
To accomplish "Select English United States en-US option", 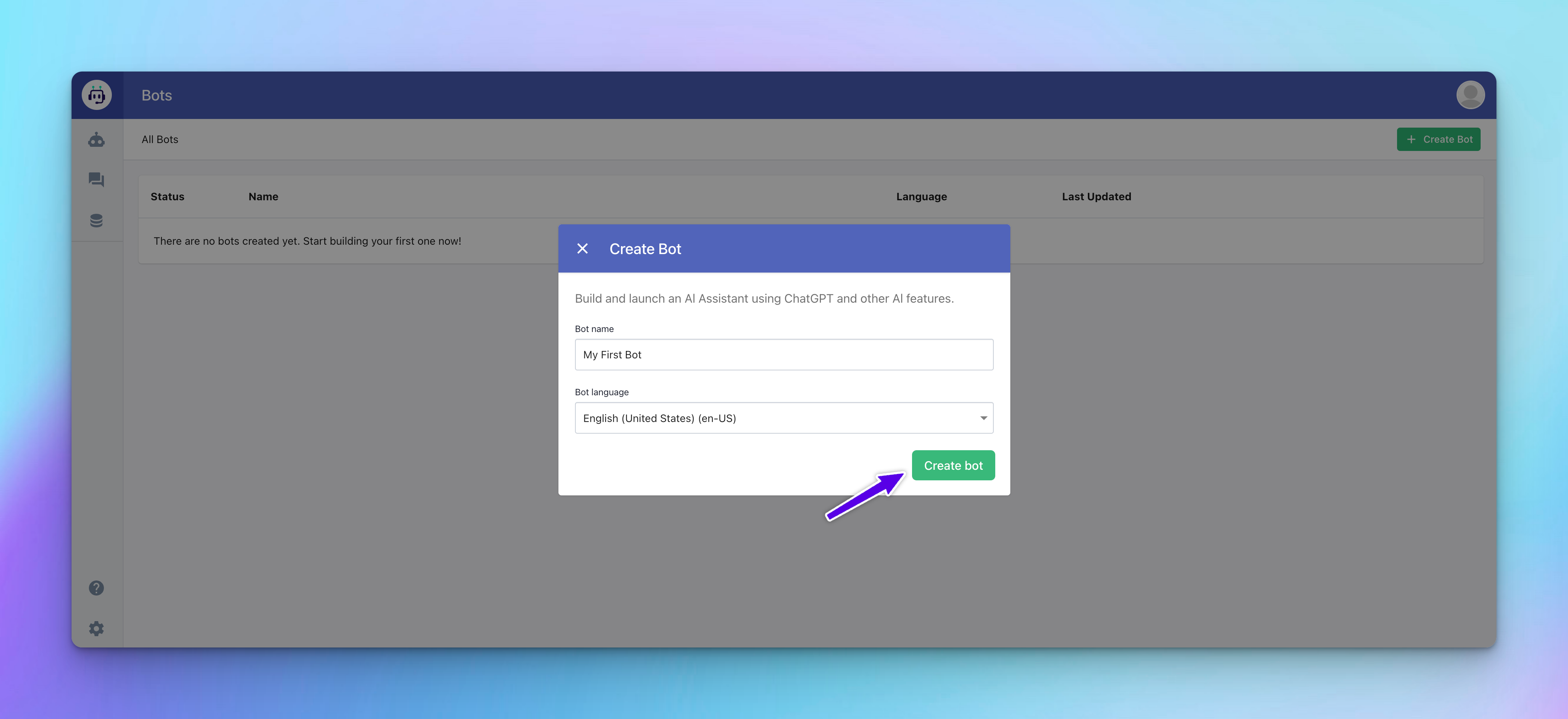I will (784, 418).
